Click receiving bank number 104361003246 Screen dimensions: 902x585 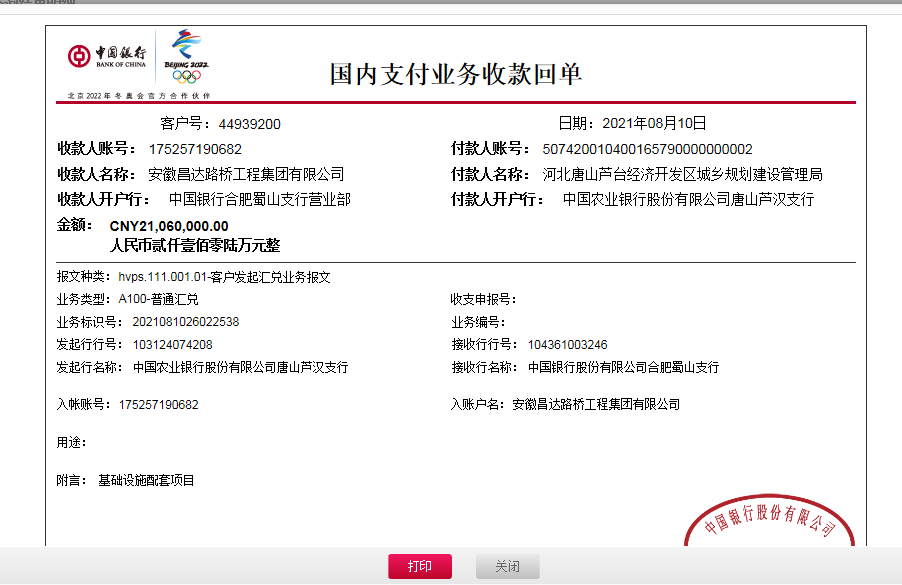(567, 345)
